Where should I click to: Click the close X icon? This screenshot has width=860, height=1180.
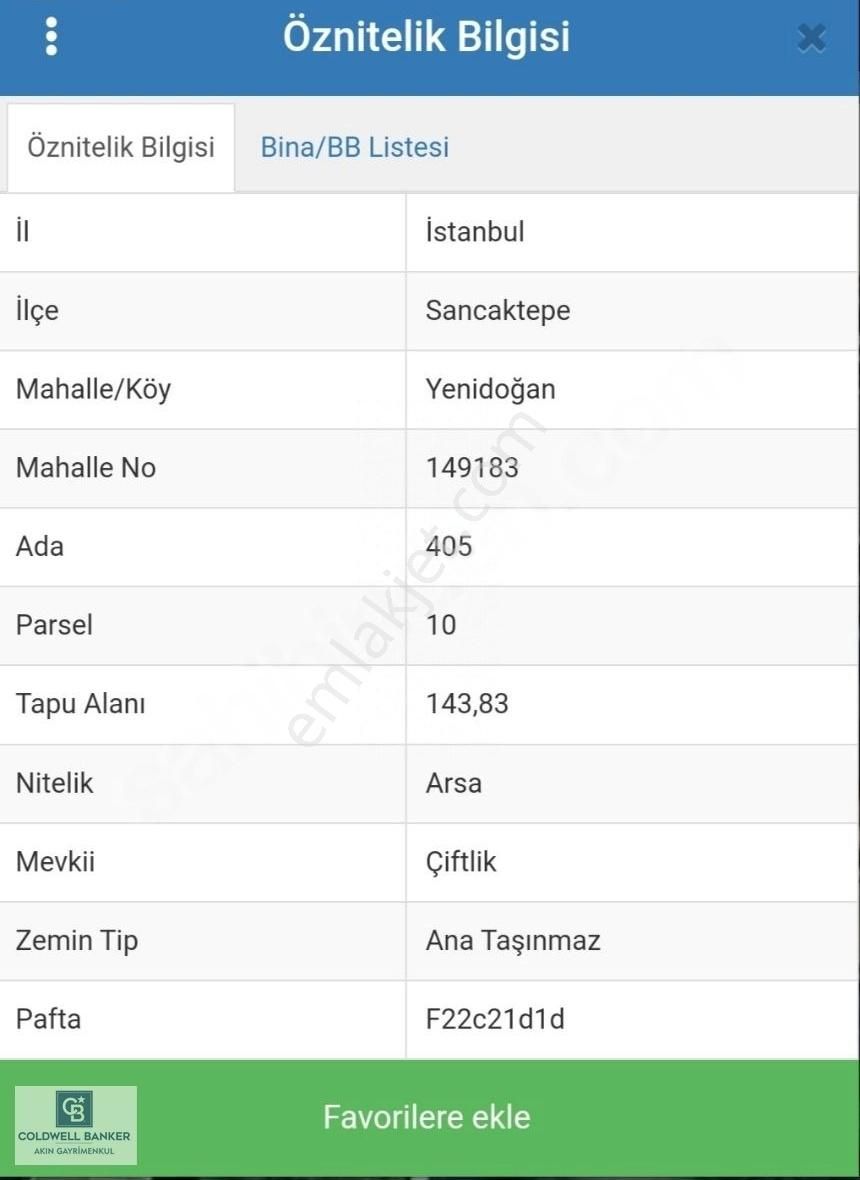pyautogui.click(x=810, y=36)
